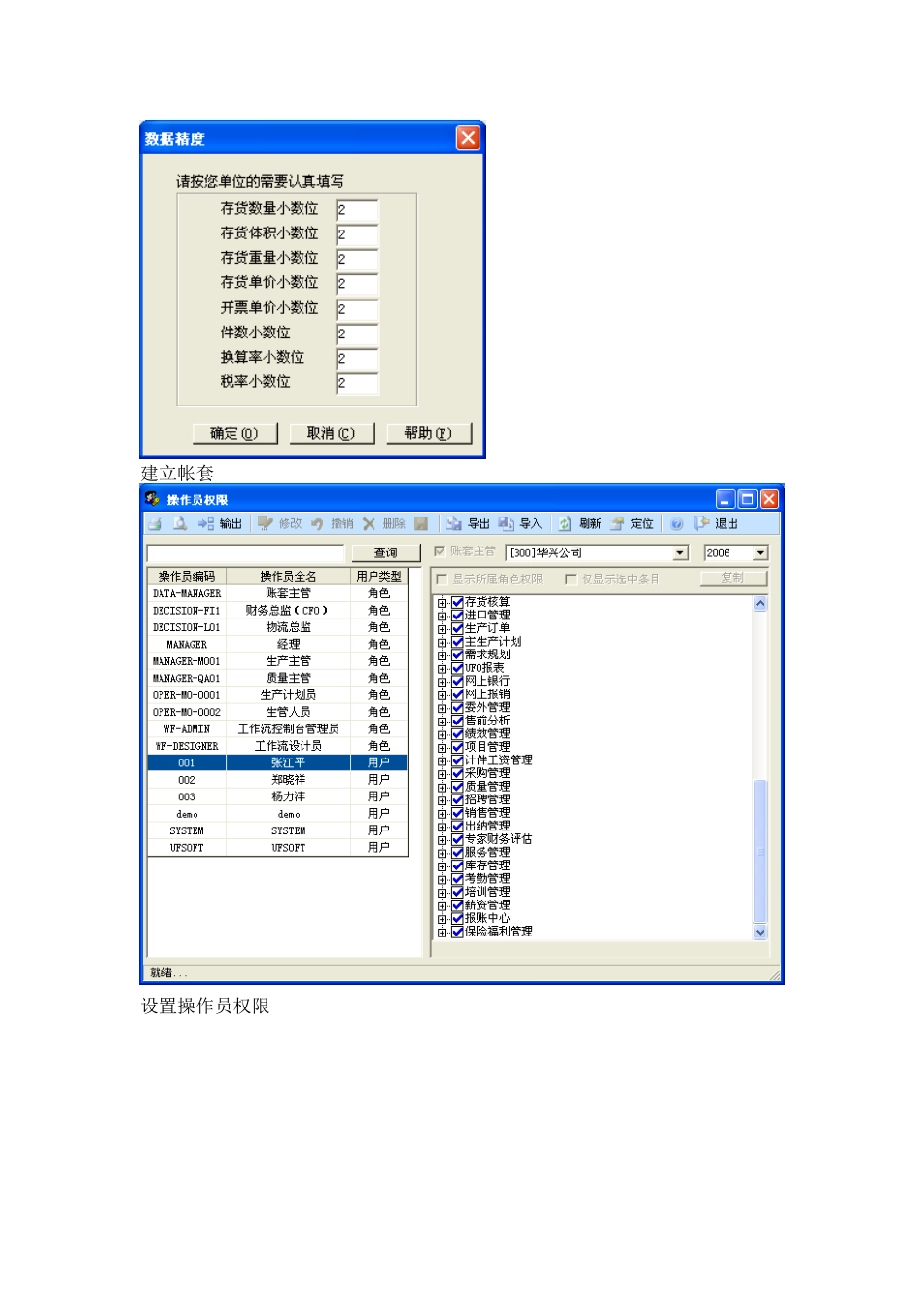Click the 导入 import toolbar item
The width and height of the screenshot is (924, 1307).
click(520, 523)
